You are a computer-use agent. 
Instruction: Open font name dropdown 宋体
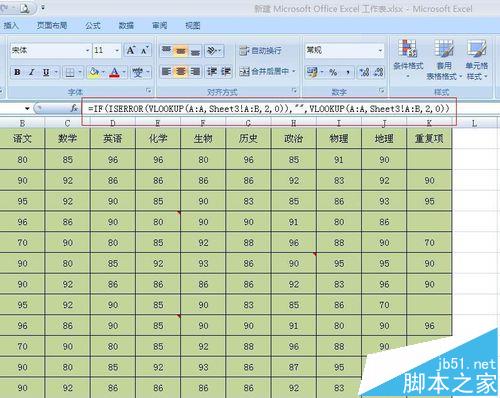tap(88, 51)
